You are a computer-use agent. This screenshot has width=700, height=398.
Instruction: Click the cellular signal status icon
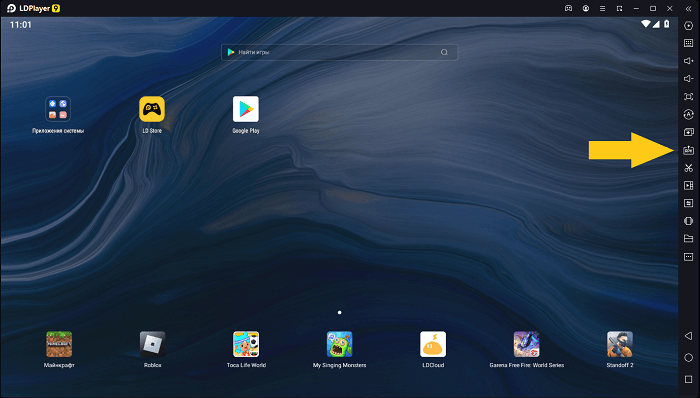(x=656, y=24)
